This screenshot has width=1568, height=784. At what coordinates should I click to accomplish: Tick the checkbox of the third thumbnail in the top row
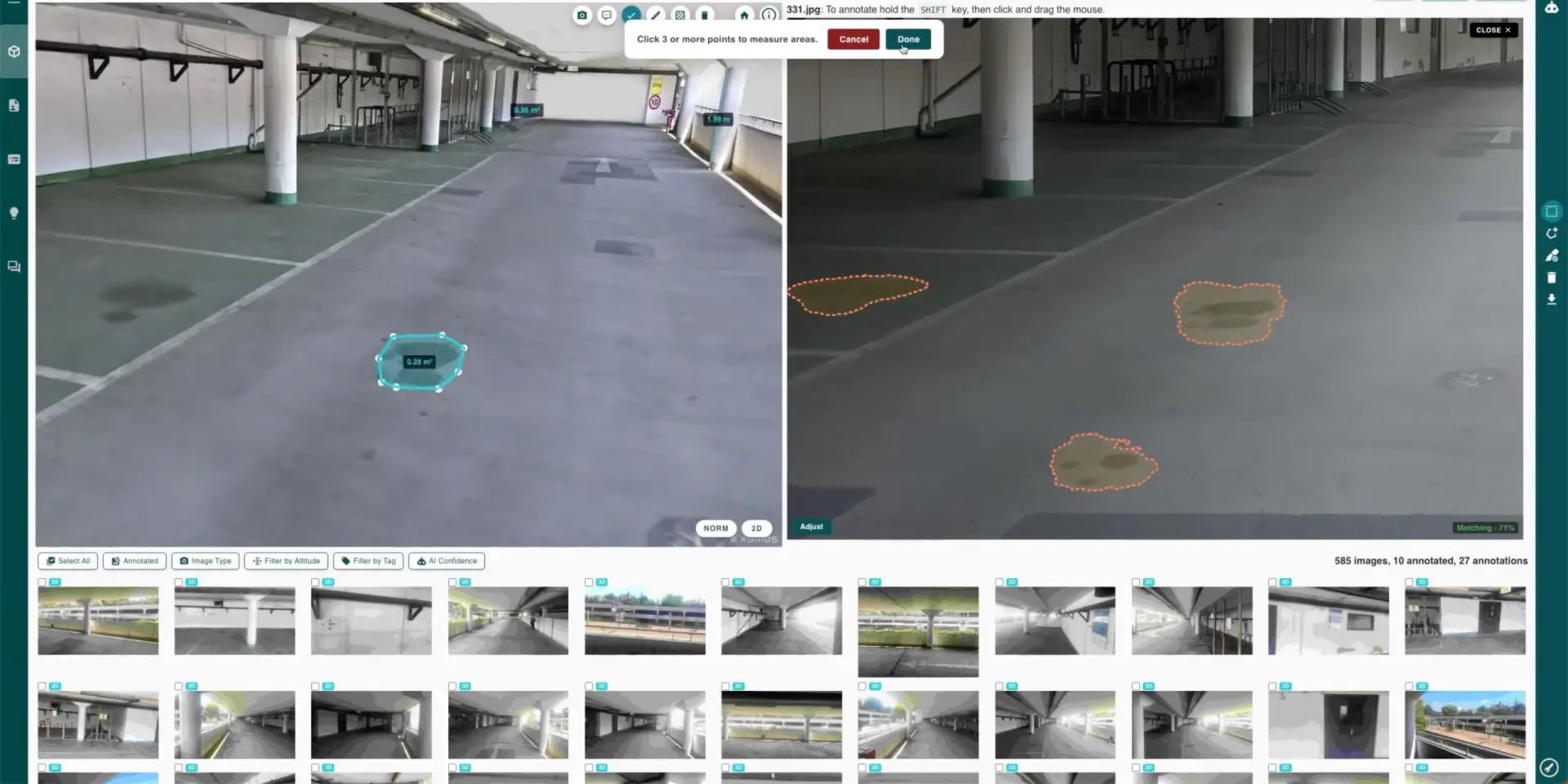click(x=315, y=582)
